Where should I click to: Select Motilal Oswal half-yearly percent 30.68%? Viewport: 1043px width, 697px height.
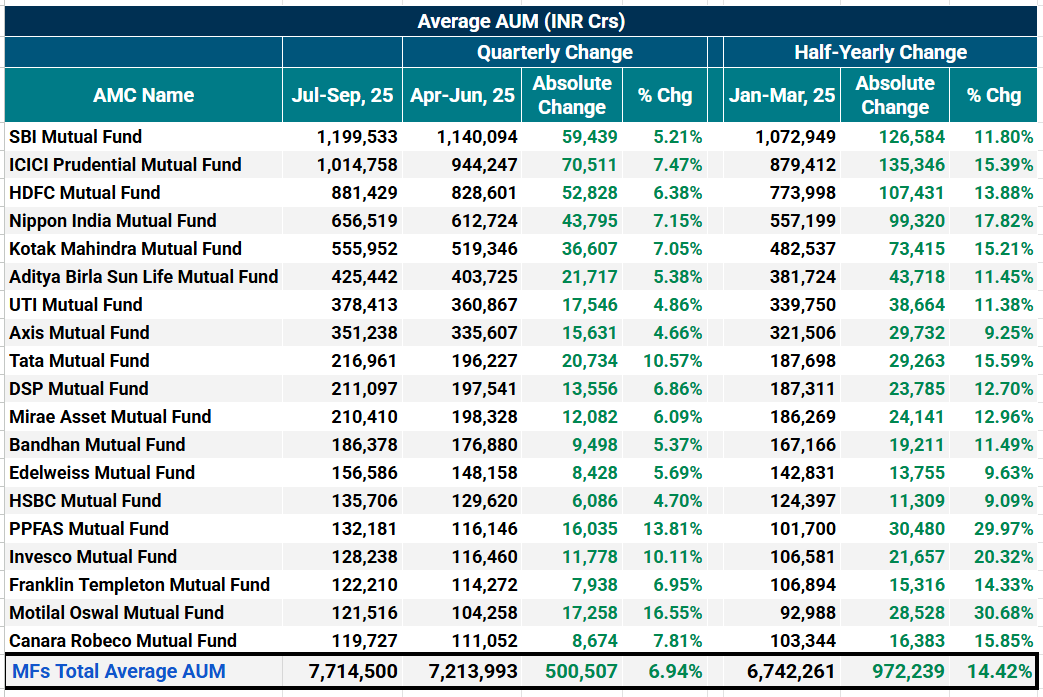(1004, 613)
